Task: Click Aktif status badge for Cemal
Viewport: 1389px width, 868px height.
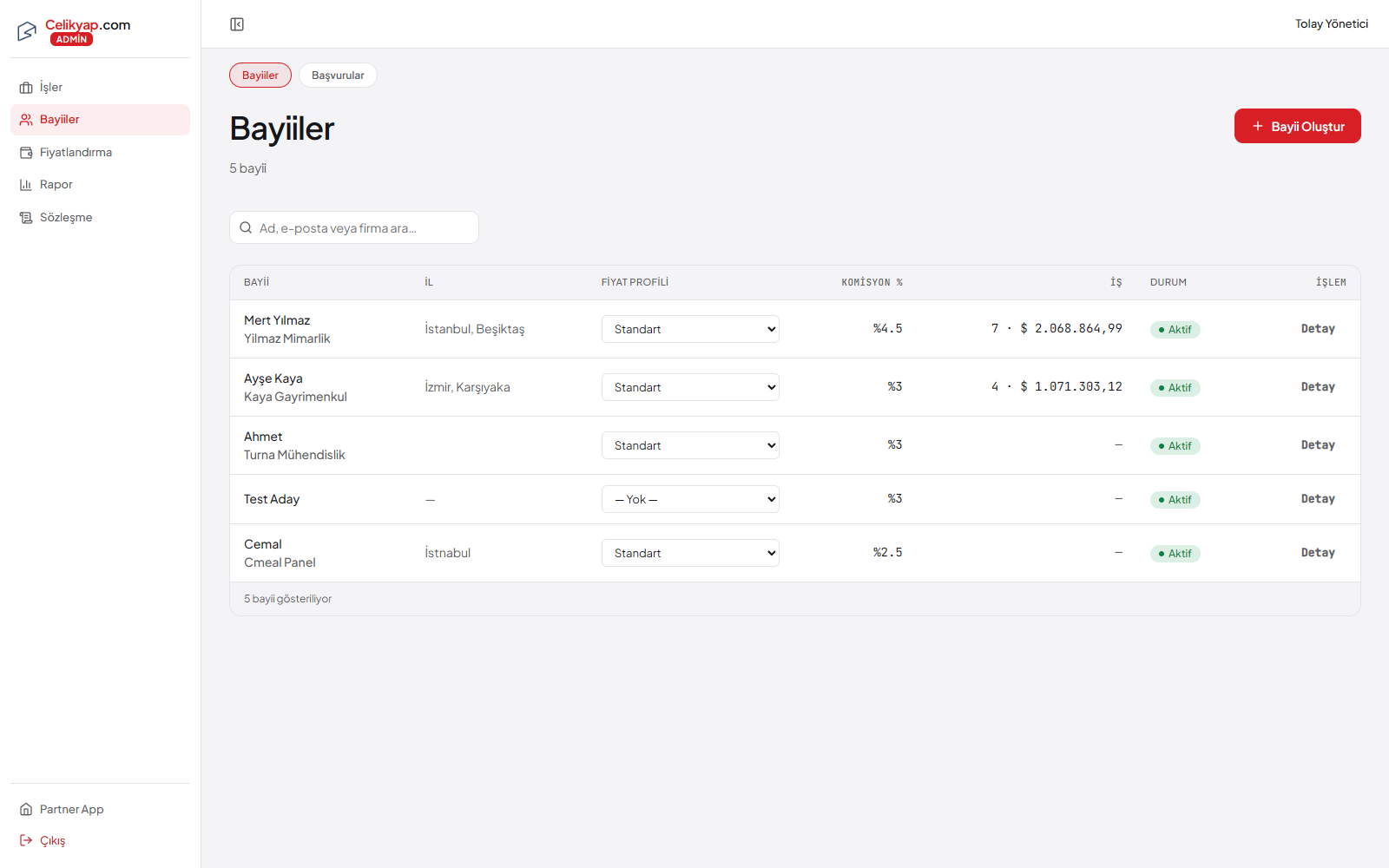Action: [1175, 554]
